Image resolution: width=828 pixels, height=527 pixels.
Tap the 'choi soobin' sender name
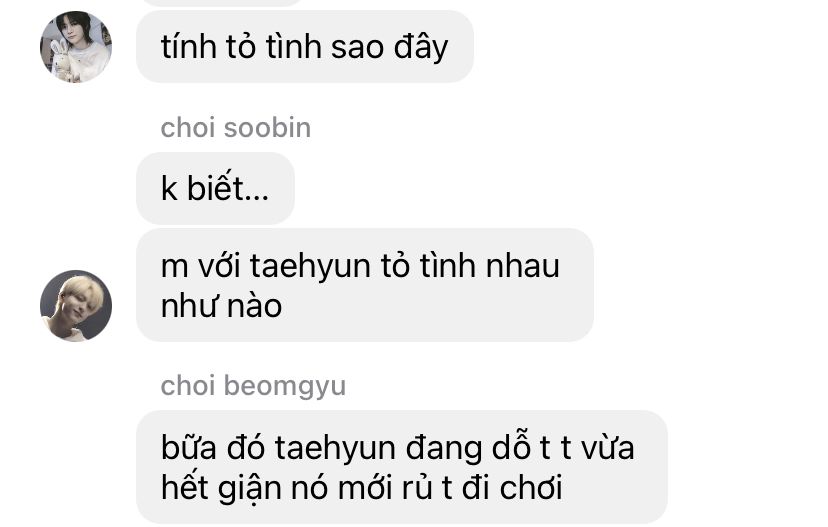236,128
